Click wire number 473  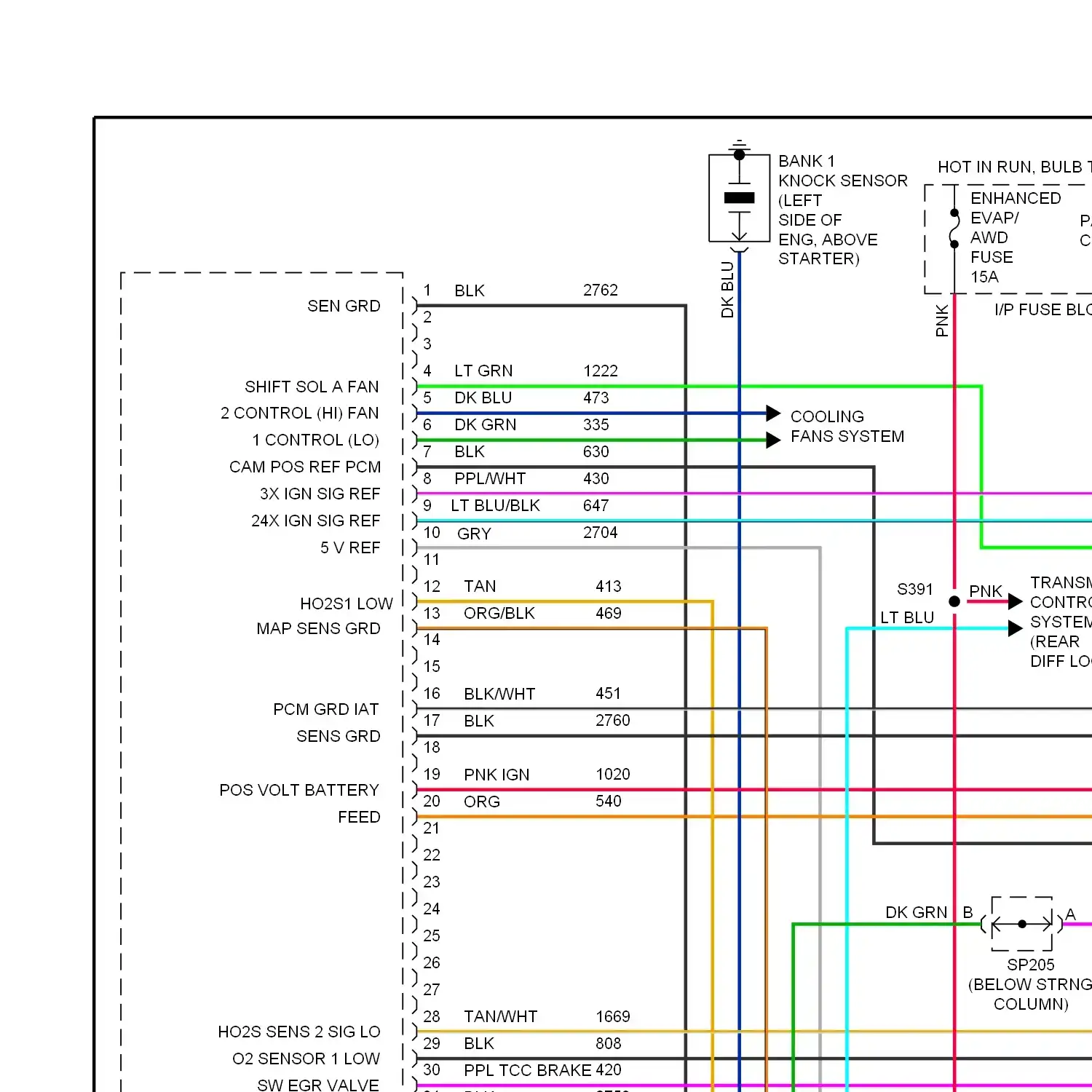click(x=596, y=397)
